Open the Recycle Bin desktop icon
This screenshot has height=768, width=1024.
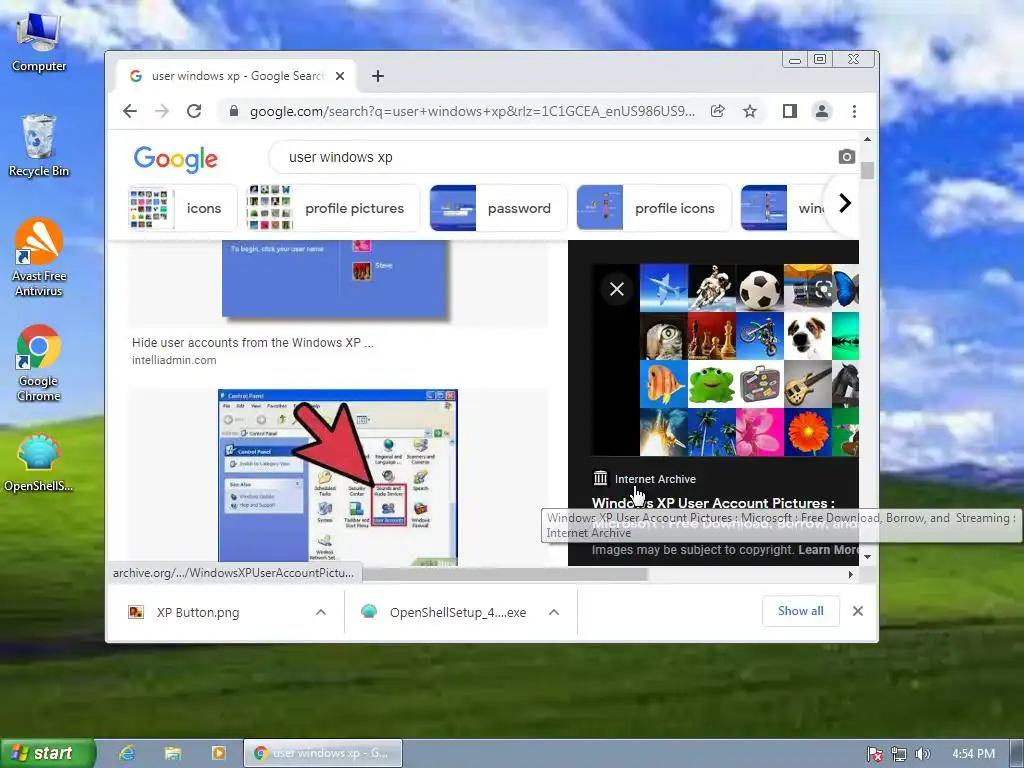point(39,146)
